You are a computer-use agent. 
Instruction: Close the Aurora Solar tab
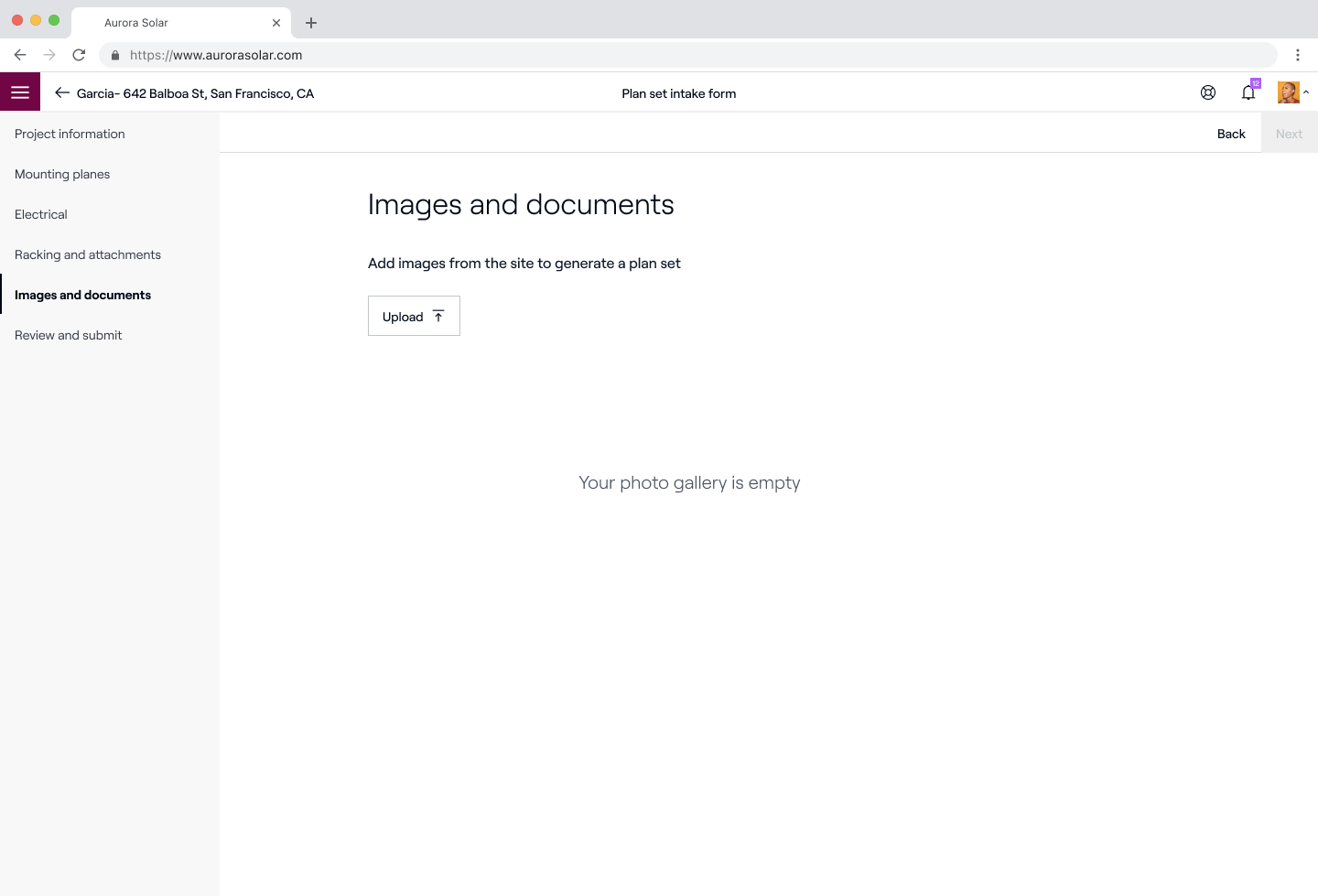pos(276,23)
